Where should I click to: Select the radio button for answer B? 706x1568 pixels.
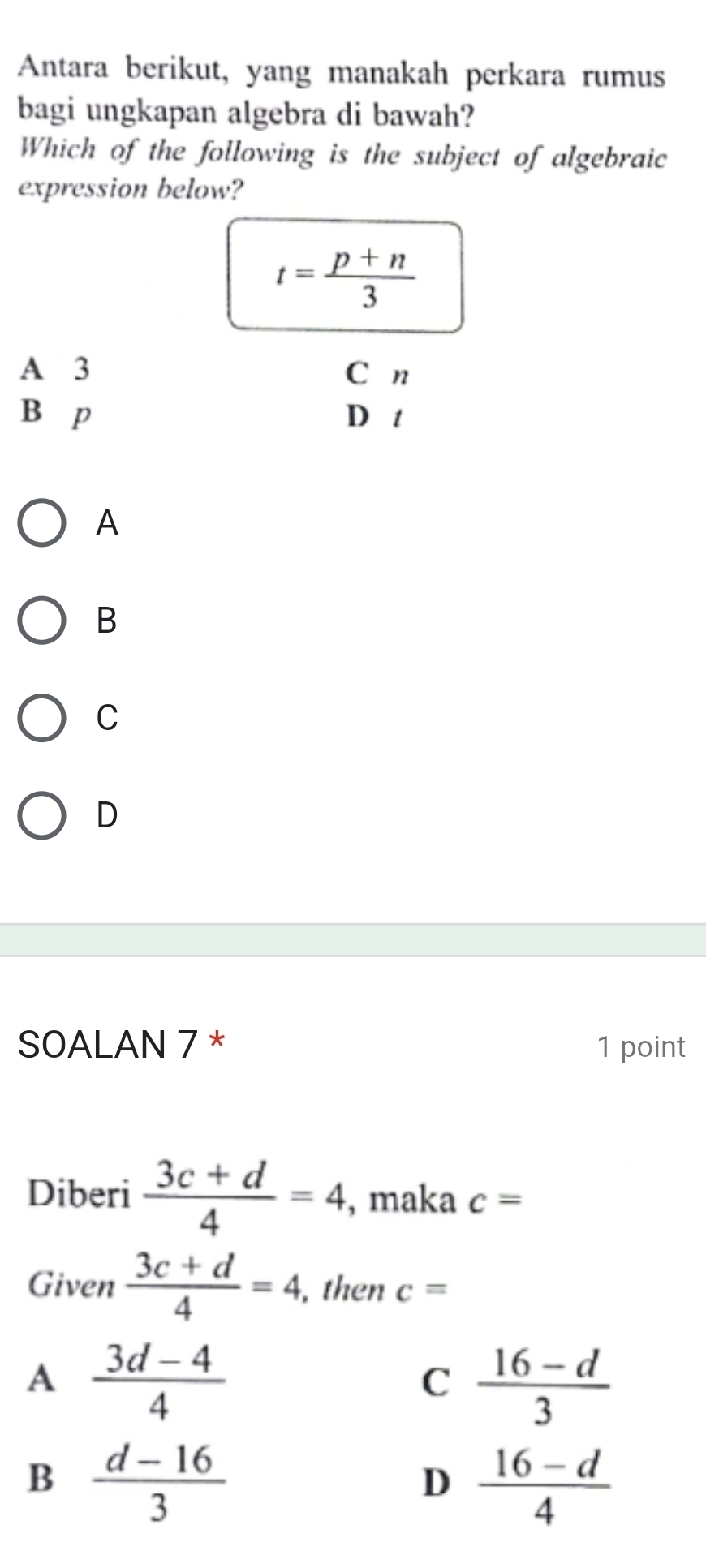point(41,621)
